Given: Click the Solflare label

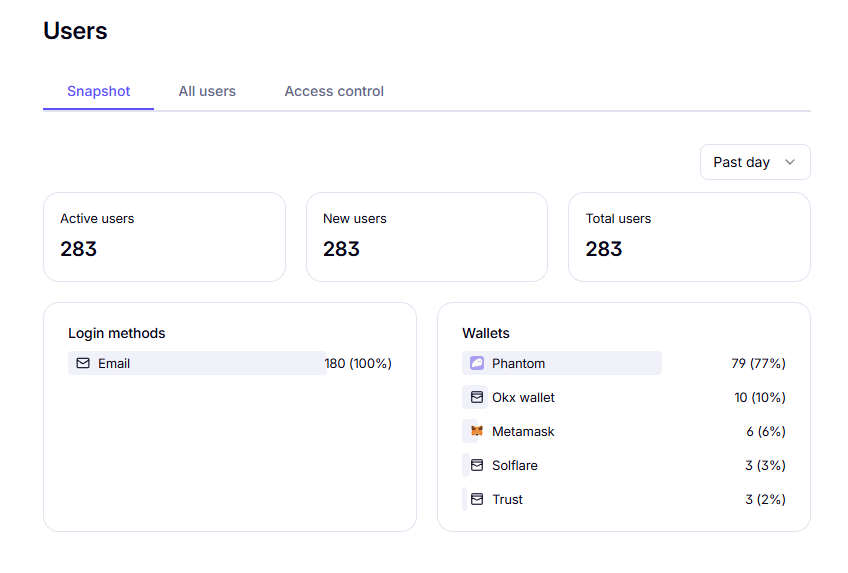Looking at the screenshot, I should (x=515, y=465).
